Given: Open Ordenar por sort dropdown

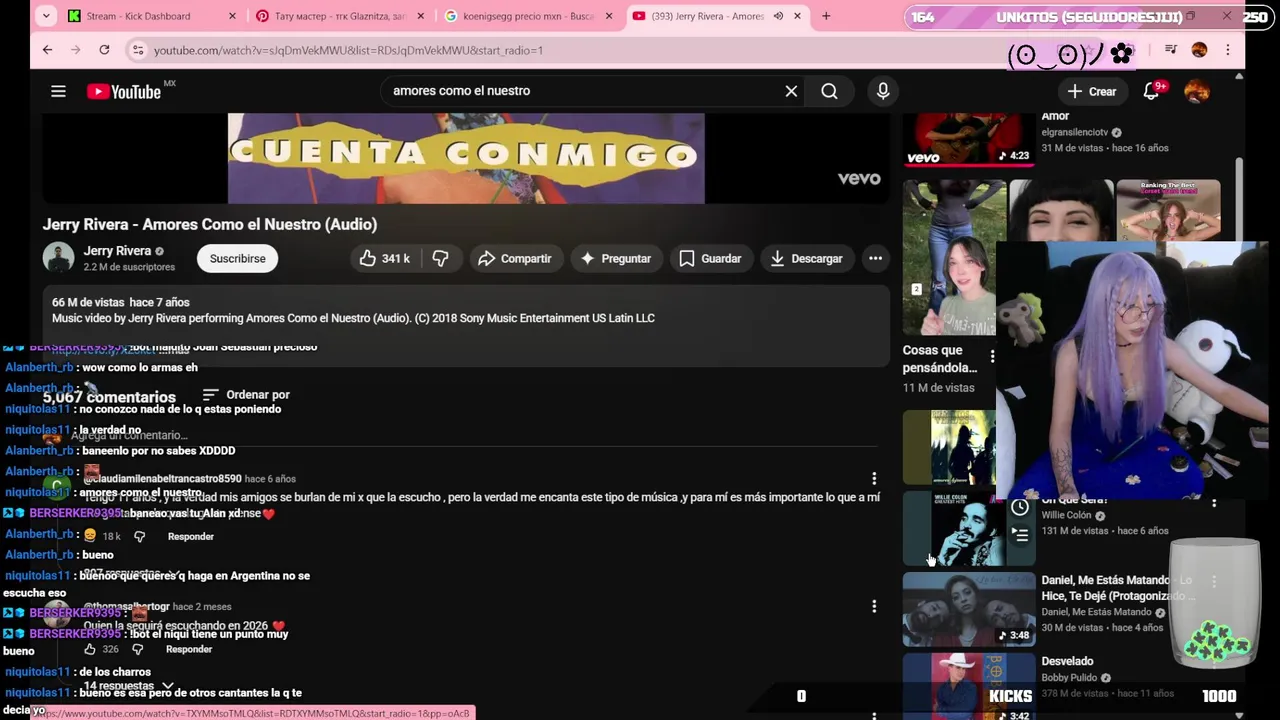Looking at the screenshot, I should coord(246,395).
